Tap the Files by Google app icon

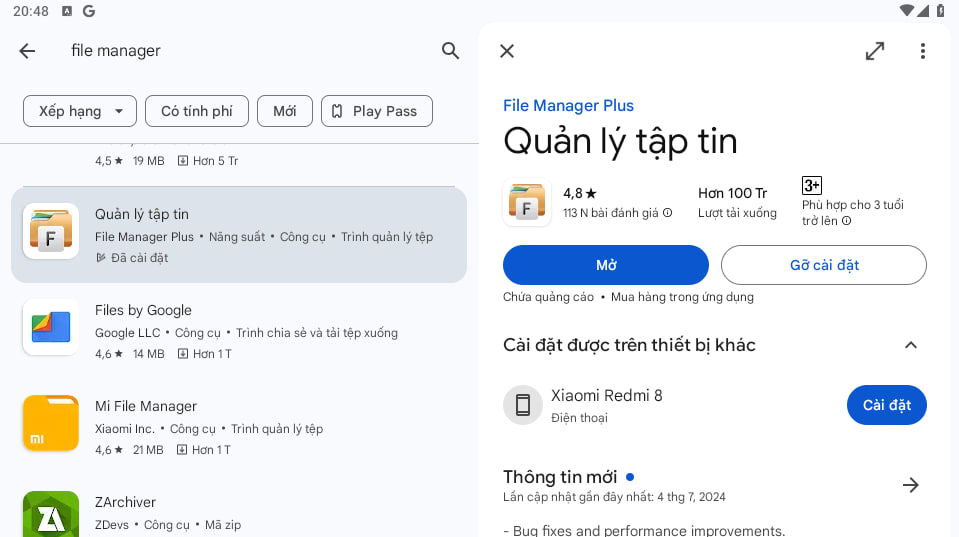coord(51,327)
